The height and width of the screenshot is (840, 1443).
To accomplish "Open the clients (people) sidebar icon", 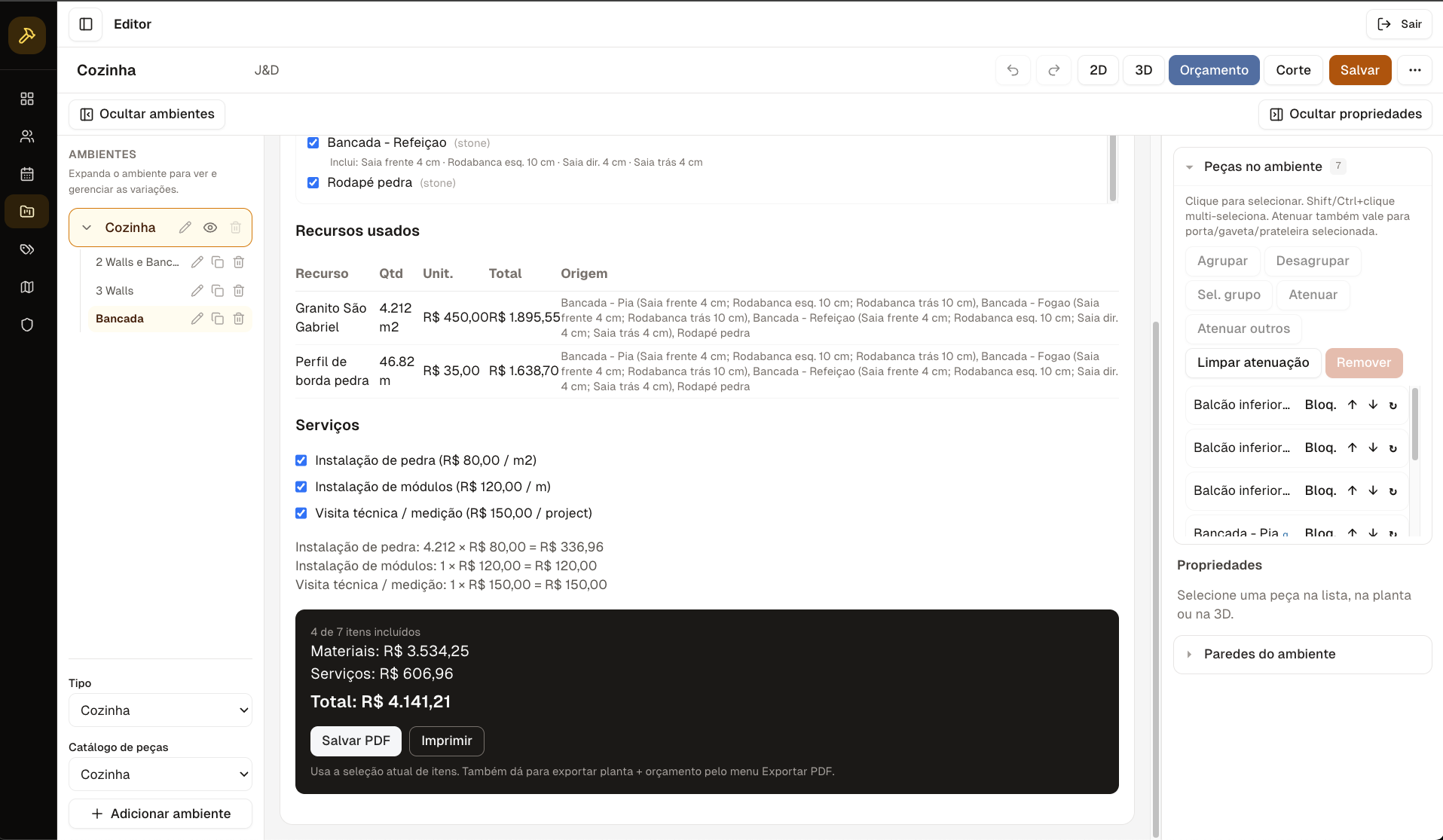I will click(x=27, y=136).
